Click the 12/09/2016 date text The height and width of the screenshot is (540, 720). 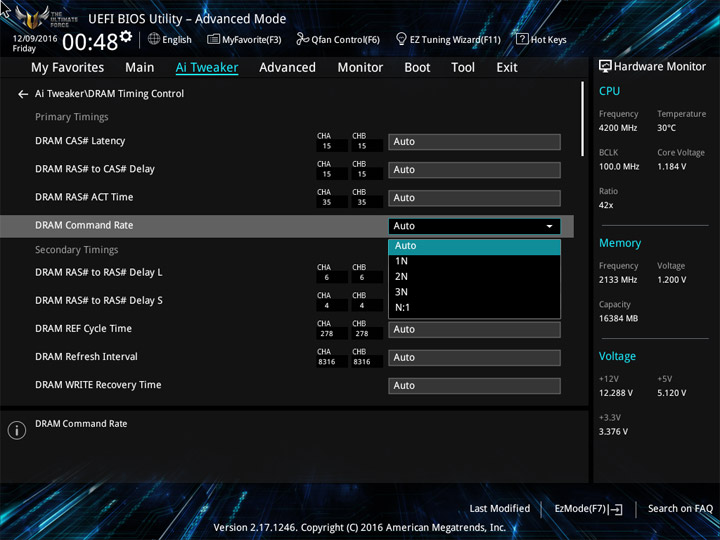coord(35,39)
